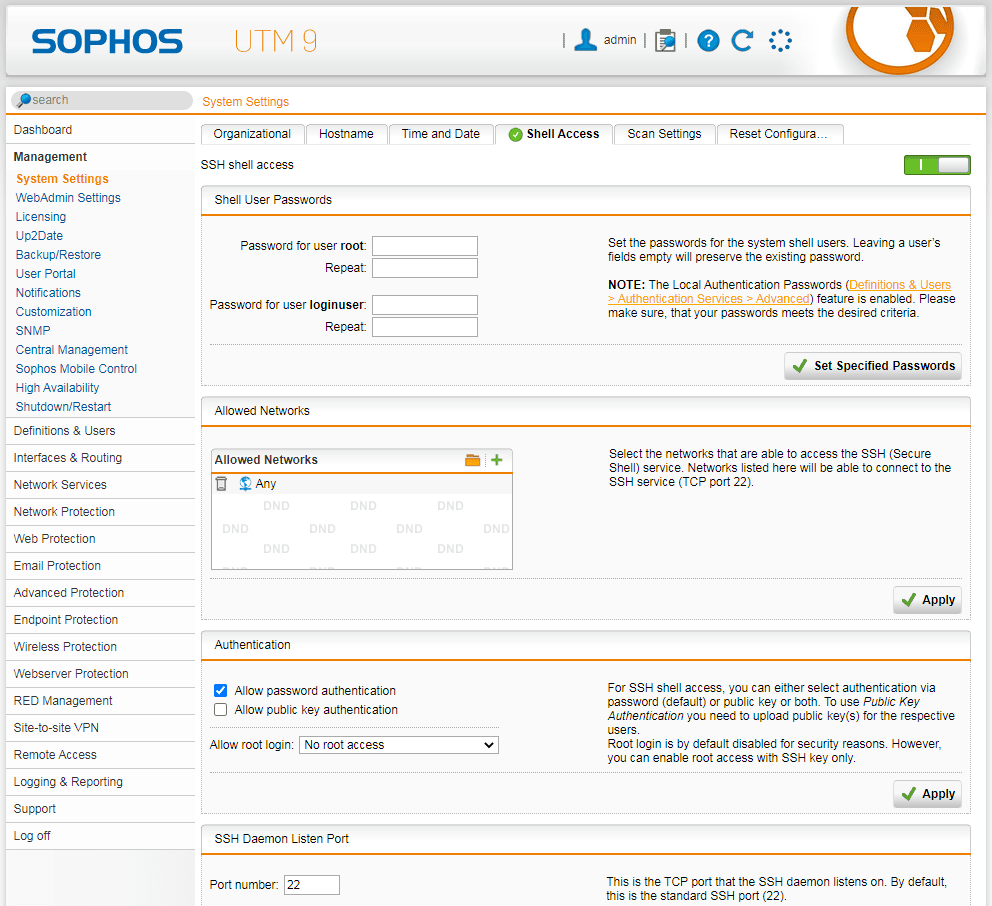Click the Password for user root field
Screen dimensions: 992x906
(425, 245)
